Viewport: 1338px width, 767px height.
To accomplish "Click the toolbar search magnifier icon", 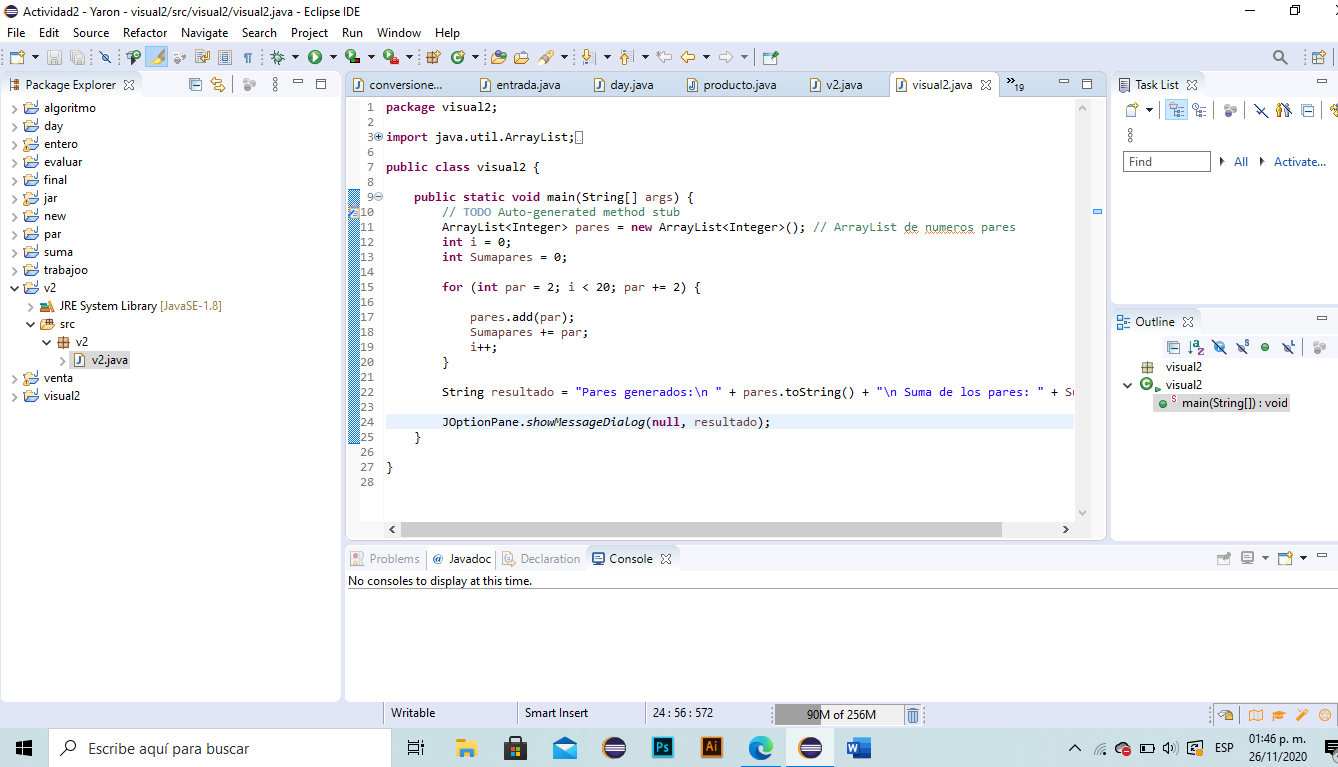I will coord(1280,58).
